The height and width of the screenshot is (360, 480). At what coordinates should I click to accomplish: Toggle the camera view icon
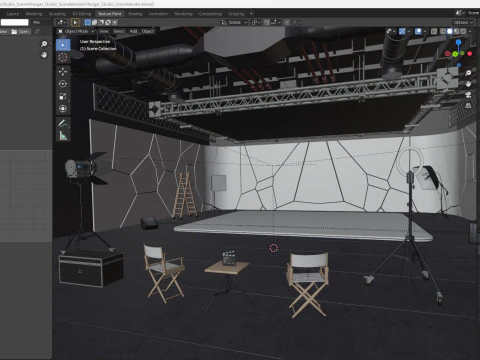[468, 95]
